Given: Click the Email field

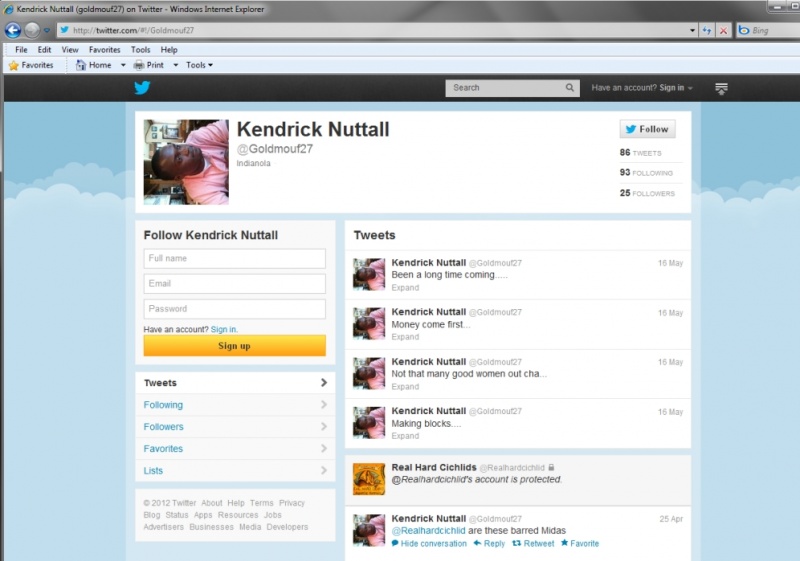Looking at the screenshot, I should [235, 284].
